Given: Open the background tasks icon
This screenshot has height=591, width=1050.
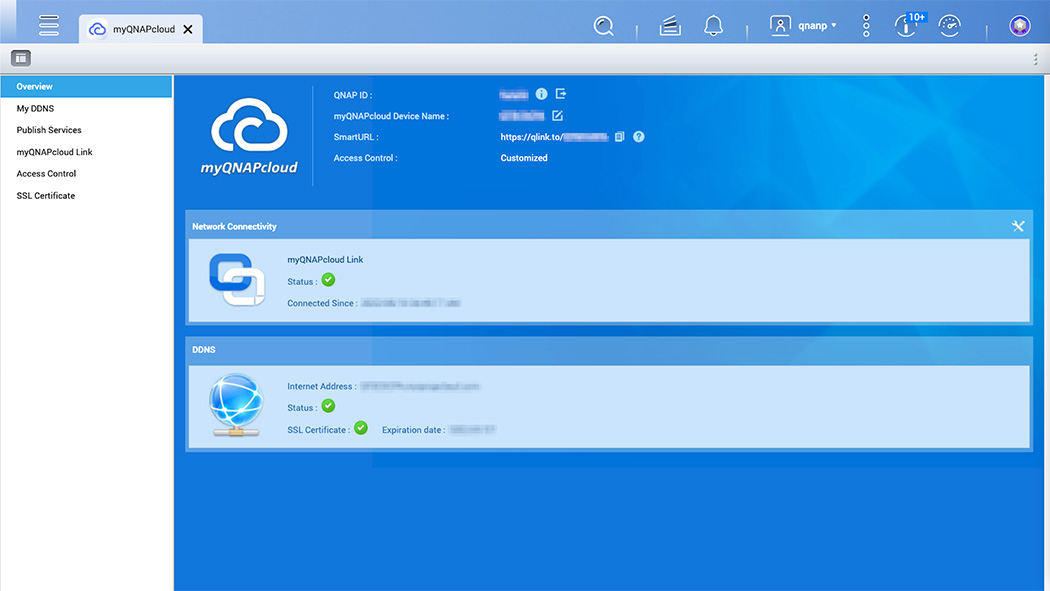Looking at the screenshot, I should [670, 25].
